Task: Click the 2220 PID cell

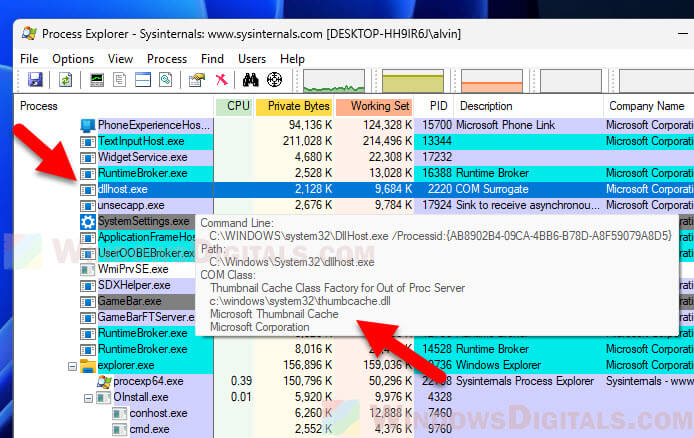Action: coord(440,189)
